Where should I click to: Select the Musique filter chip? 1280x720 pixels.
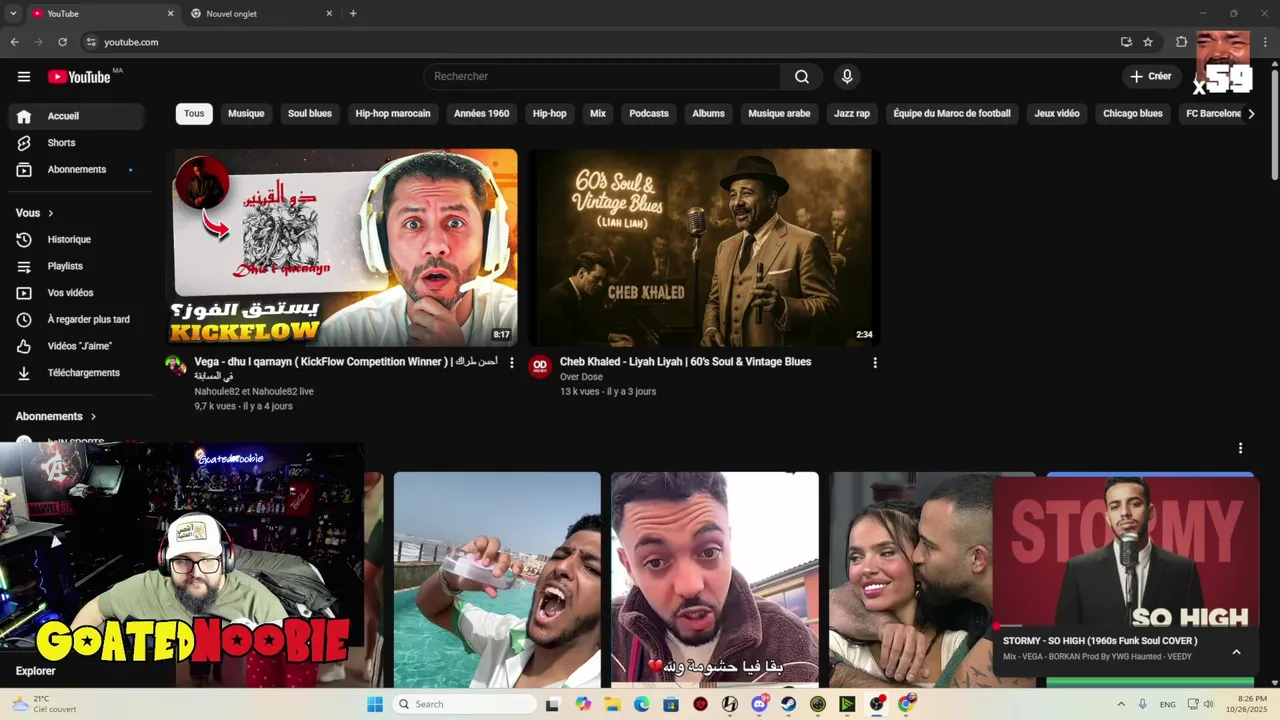click(x=246, y=114)
